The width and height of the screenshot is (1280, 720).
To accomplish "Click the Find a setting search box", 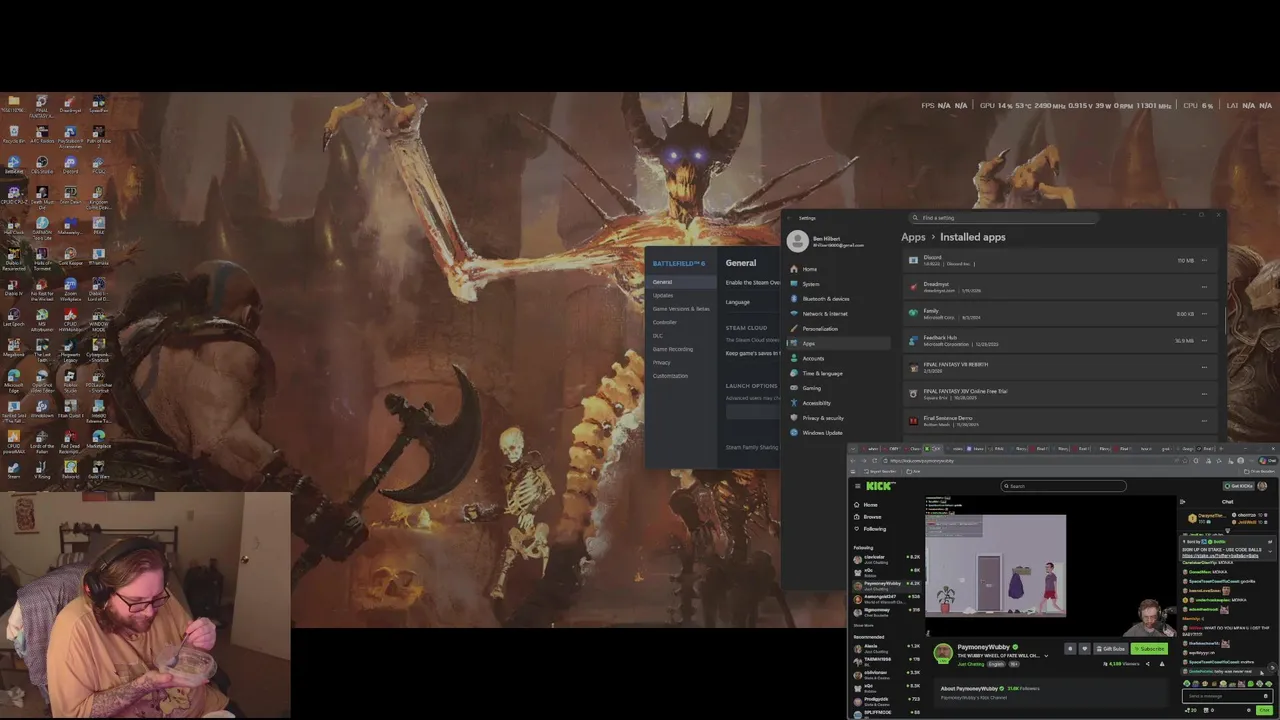I will (x=1002, y=217).
